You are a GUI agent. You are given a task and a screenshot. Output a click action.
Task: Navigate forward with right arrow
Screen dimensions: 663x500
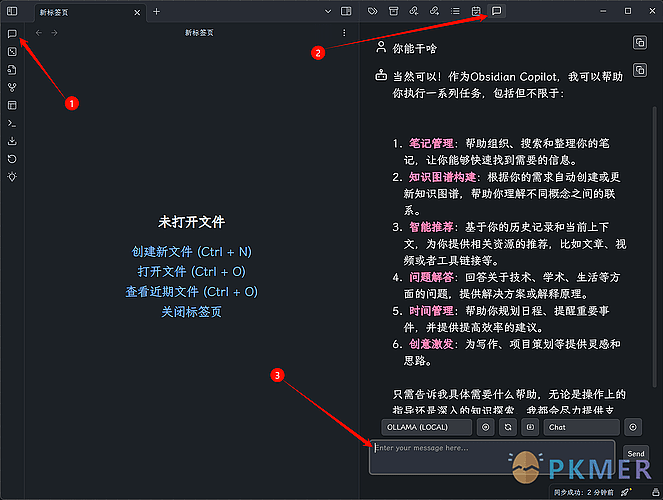point(54,33)
